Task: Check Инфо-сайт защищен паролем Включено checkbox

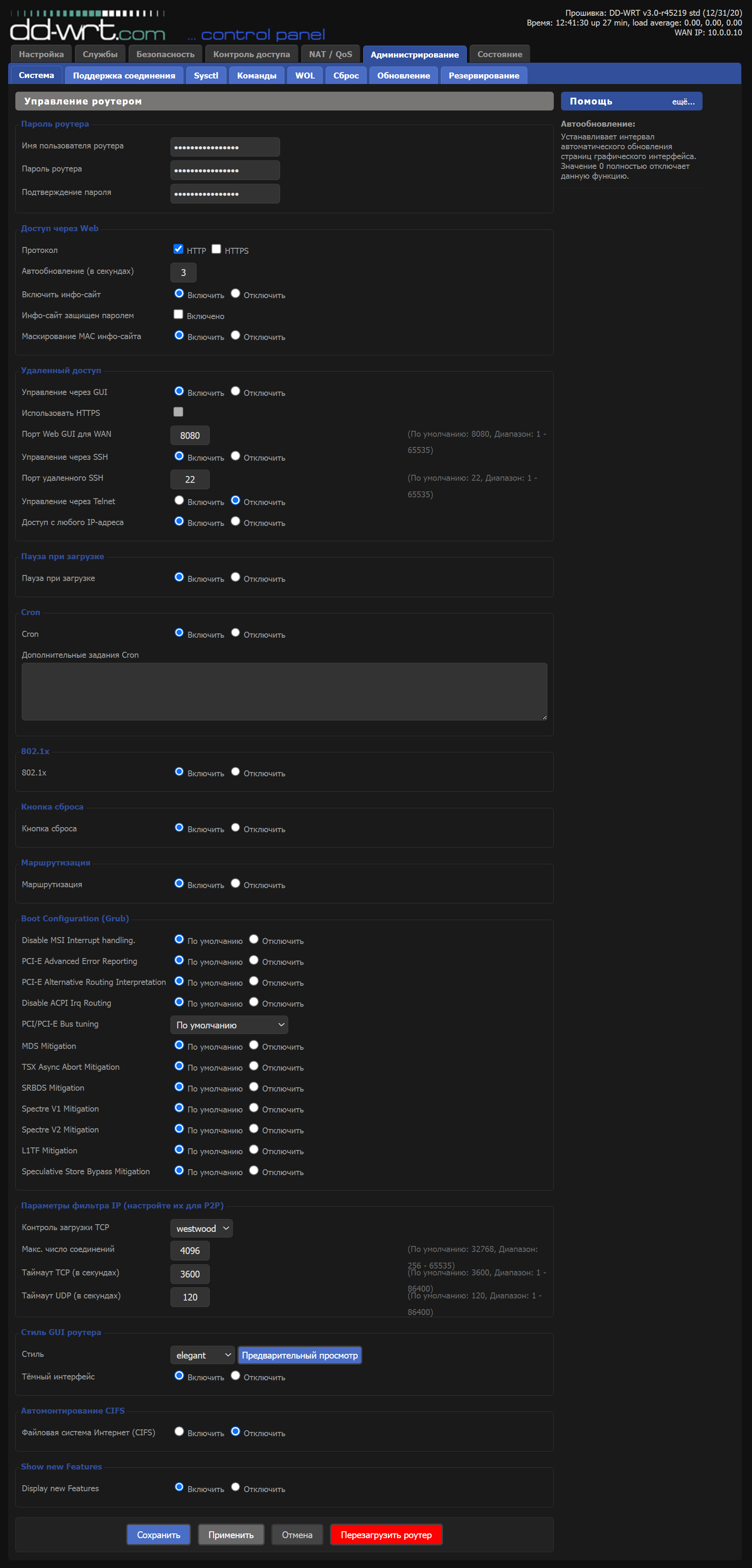Action: coord(178,314)
